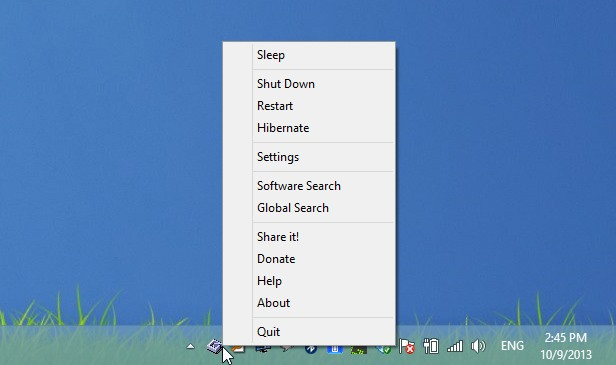Open Action Center flag icon
The image size is (616, 365).
click(407, 346)
